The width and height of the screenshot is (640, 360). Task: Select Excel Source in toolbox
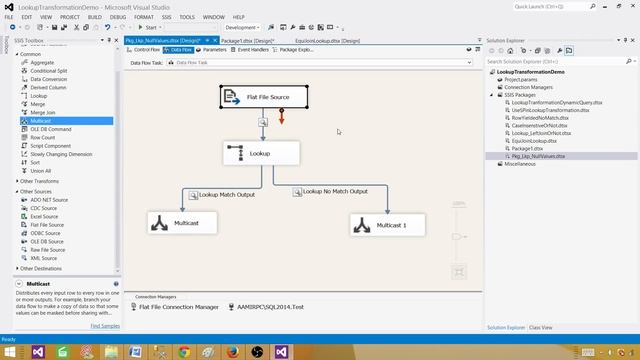pos(44,216)
